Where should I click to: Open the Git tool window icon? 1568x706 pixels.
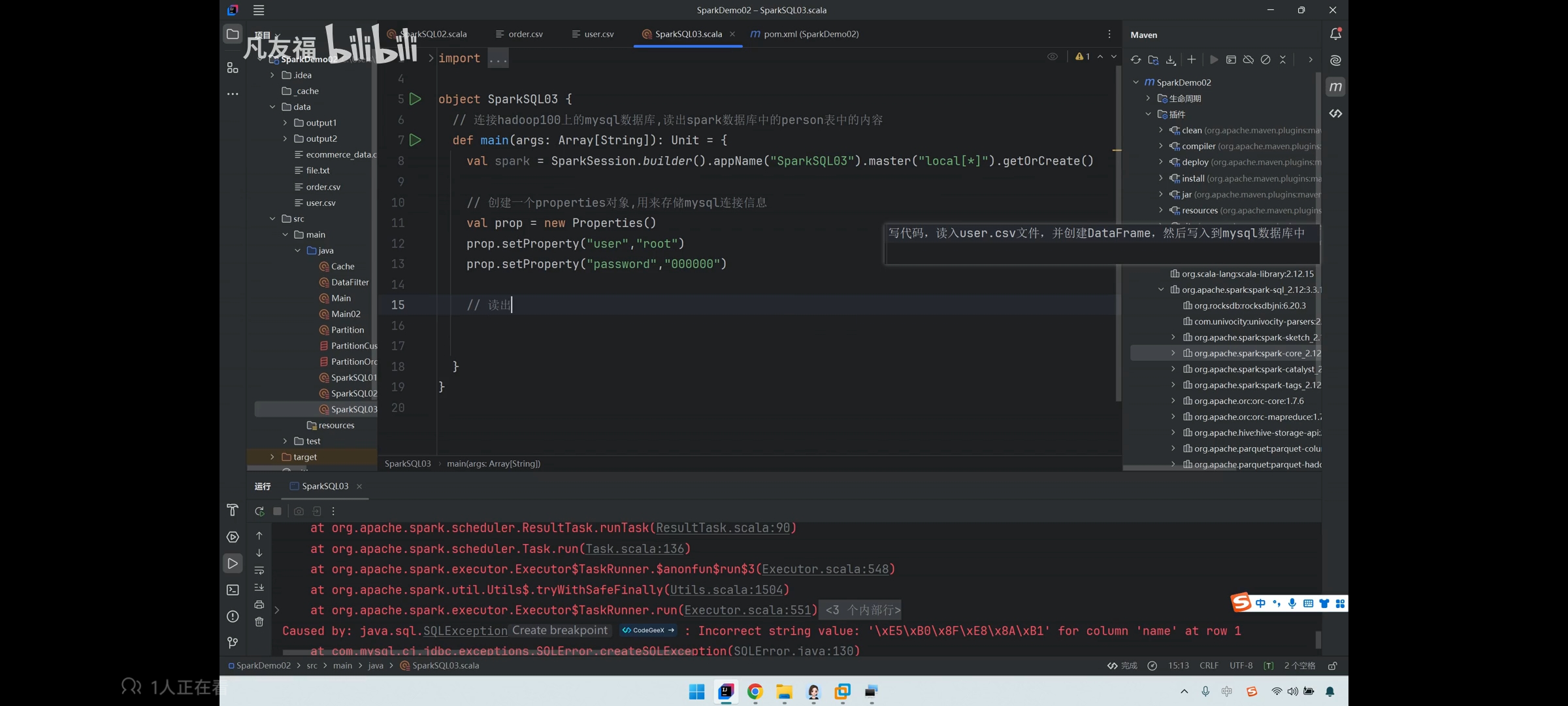233,643
